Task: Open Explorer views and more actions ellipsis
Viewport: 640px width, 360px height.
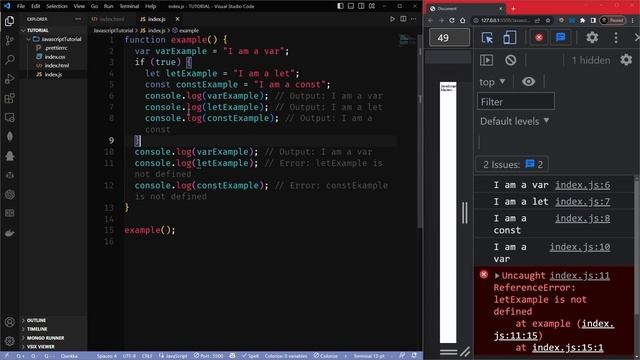Action: click(x=78, y=19)
